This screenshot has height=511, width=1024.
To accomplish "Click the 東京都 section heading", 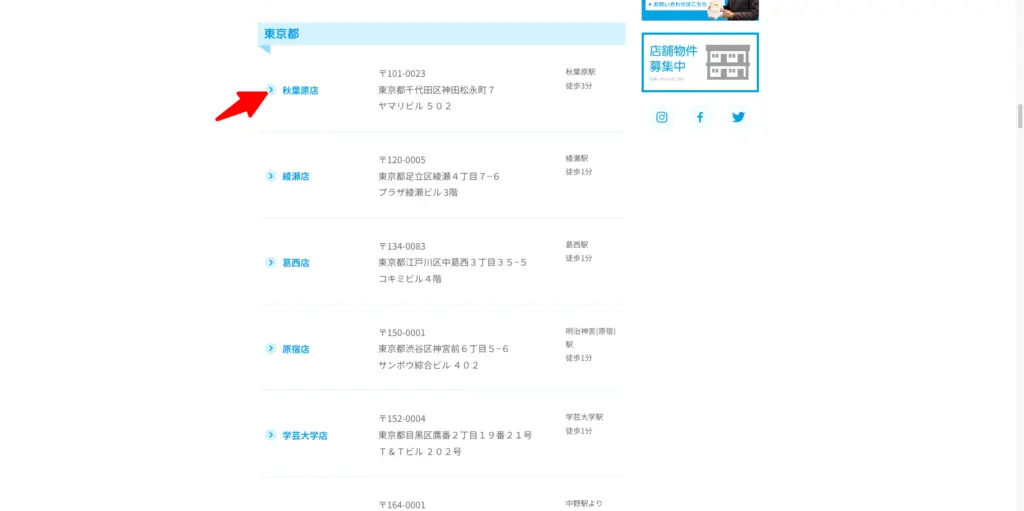I will point(441,34).
